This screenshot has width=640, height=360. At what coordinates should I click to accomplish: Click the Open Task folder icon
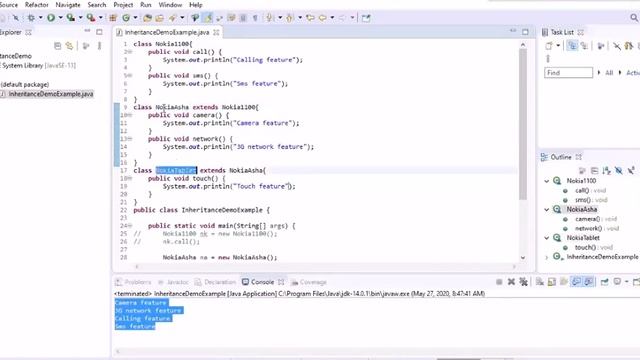click(x=159, y=18)
